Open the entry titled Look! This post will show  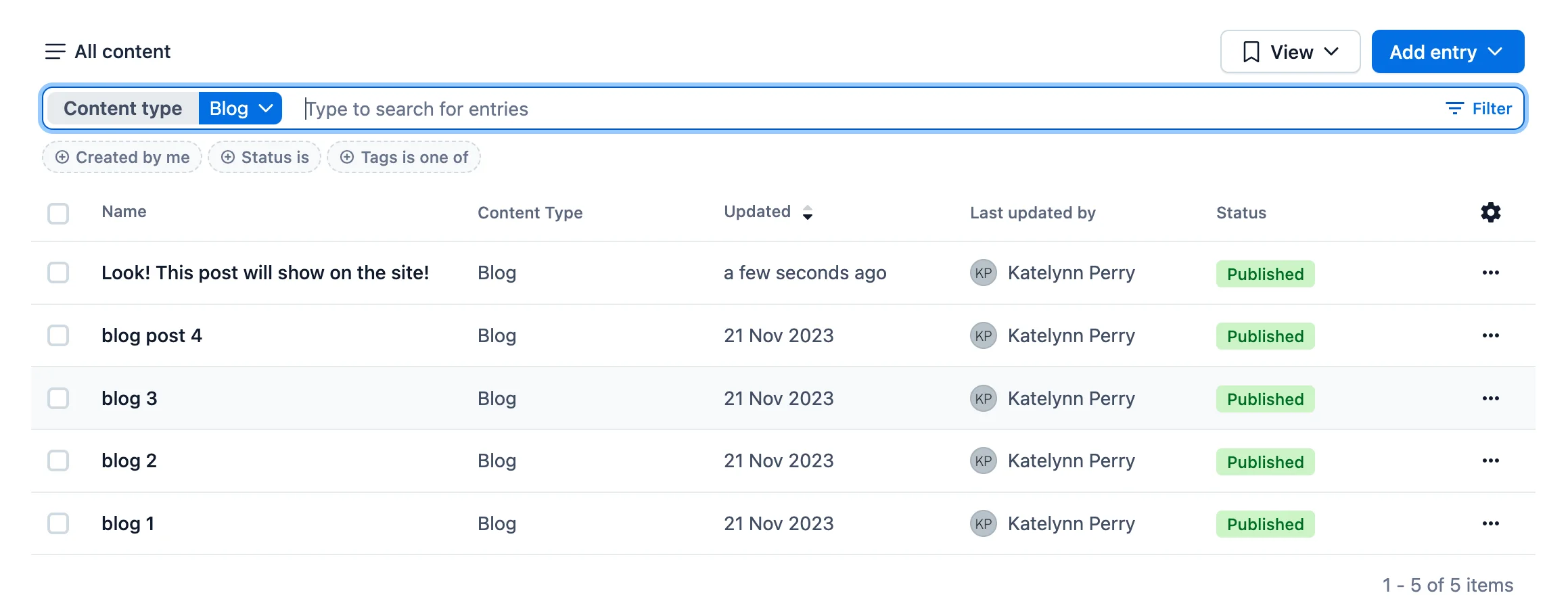[265, 273]
